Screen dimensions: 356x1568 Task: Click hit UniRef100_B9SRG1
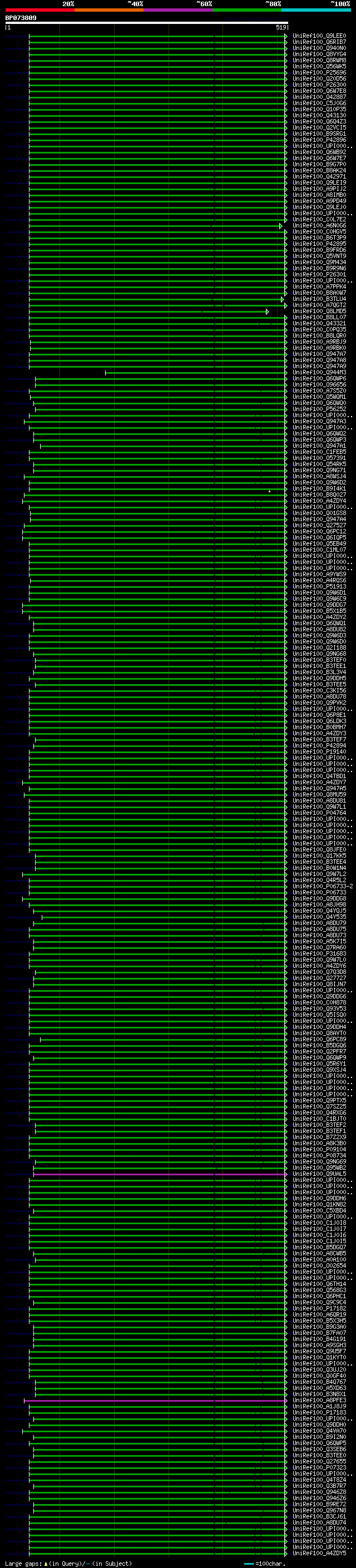point(319,134)
